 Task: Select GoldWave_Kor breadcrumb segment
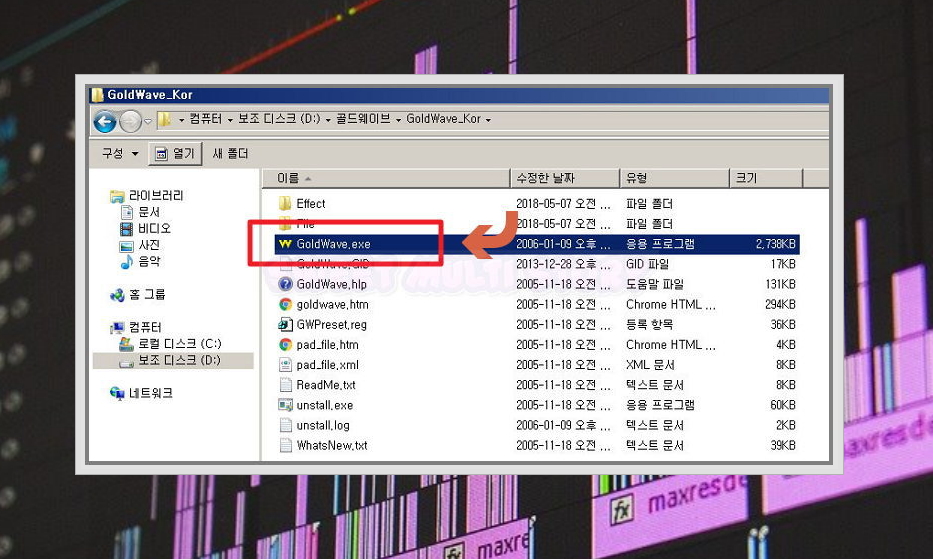point(443,119)
